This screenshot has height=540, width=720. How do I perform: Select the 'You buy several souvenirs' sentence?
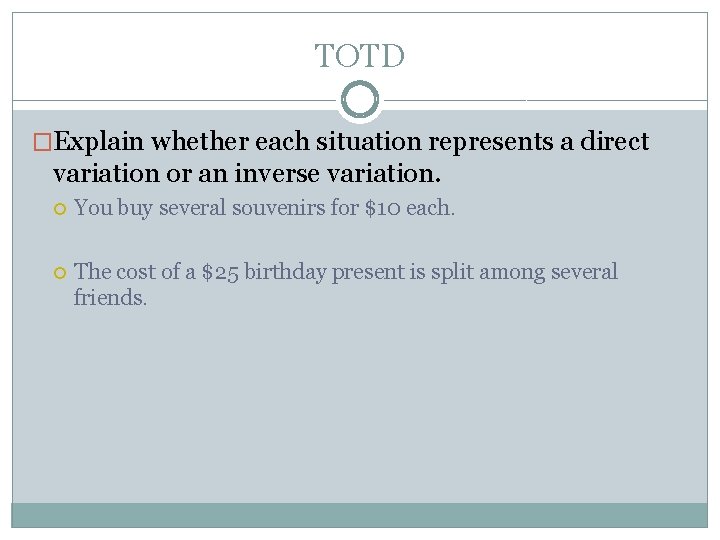tap(264, 209)
